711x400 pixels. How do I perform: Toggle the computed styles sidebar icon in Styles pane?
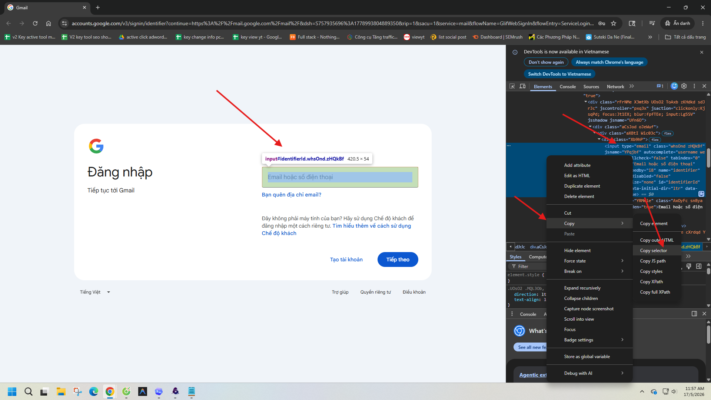699,267
